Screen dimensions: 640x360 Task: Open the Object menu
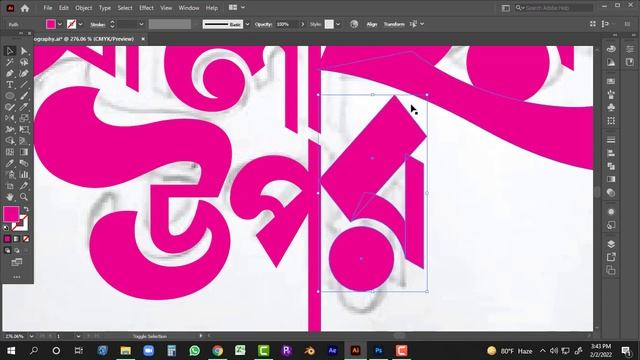pos(83,8)
